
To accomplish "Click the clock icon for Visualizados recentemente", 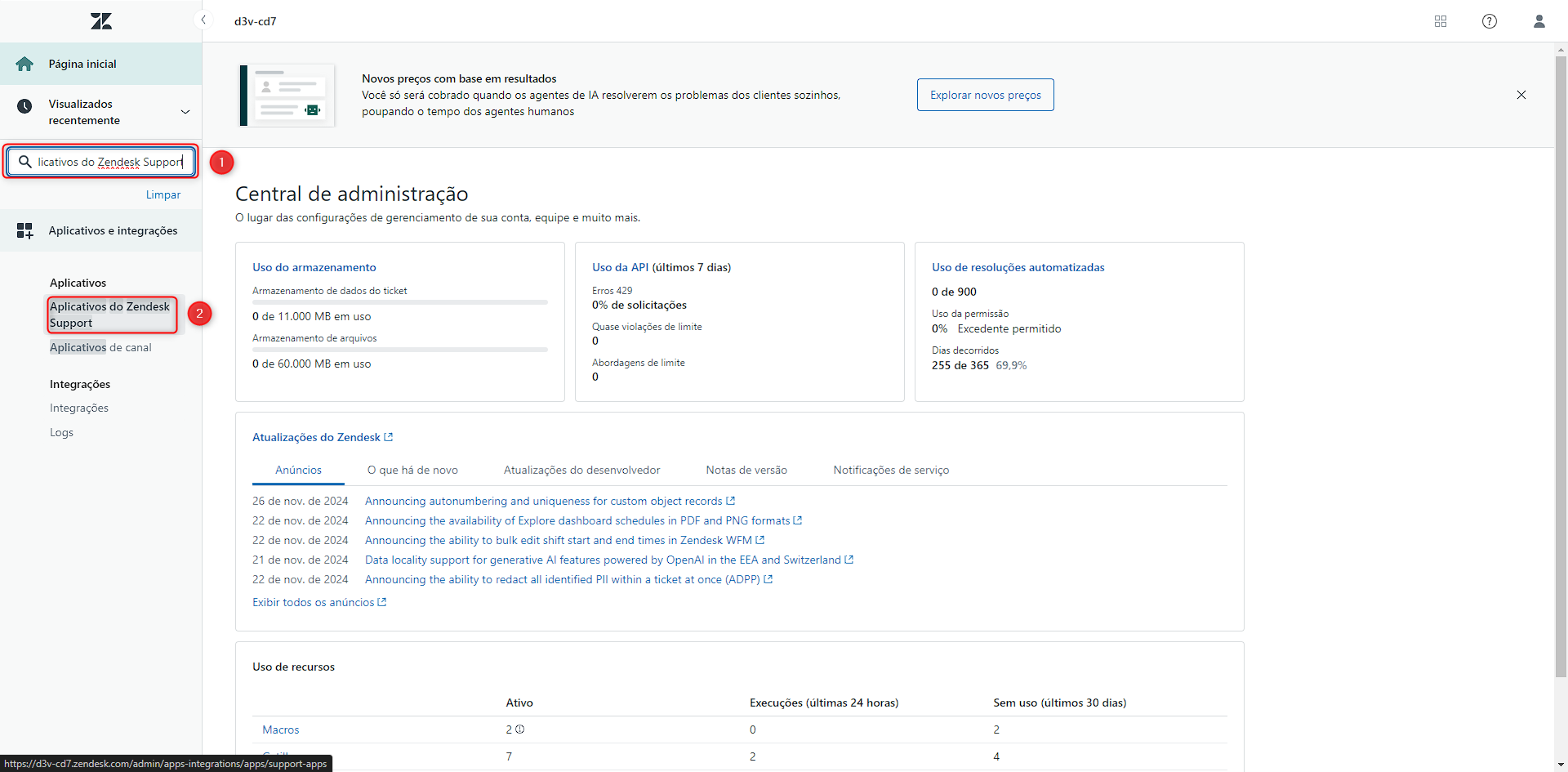I will (24, 105).
